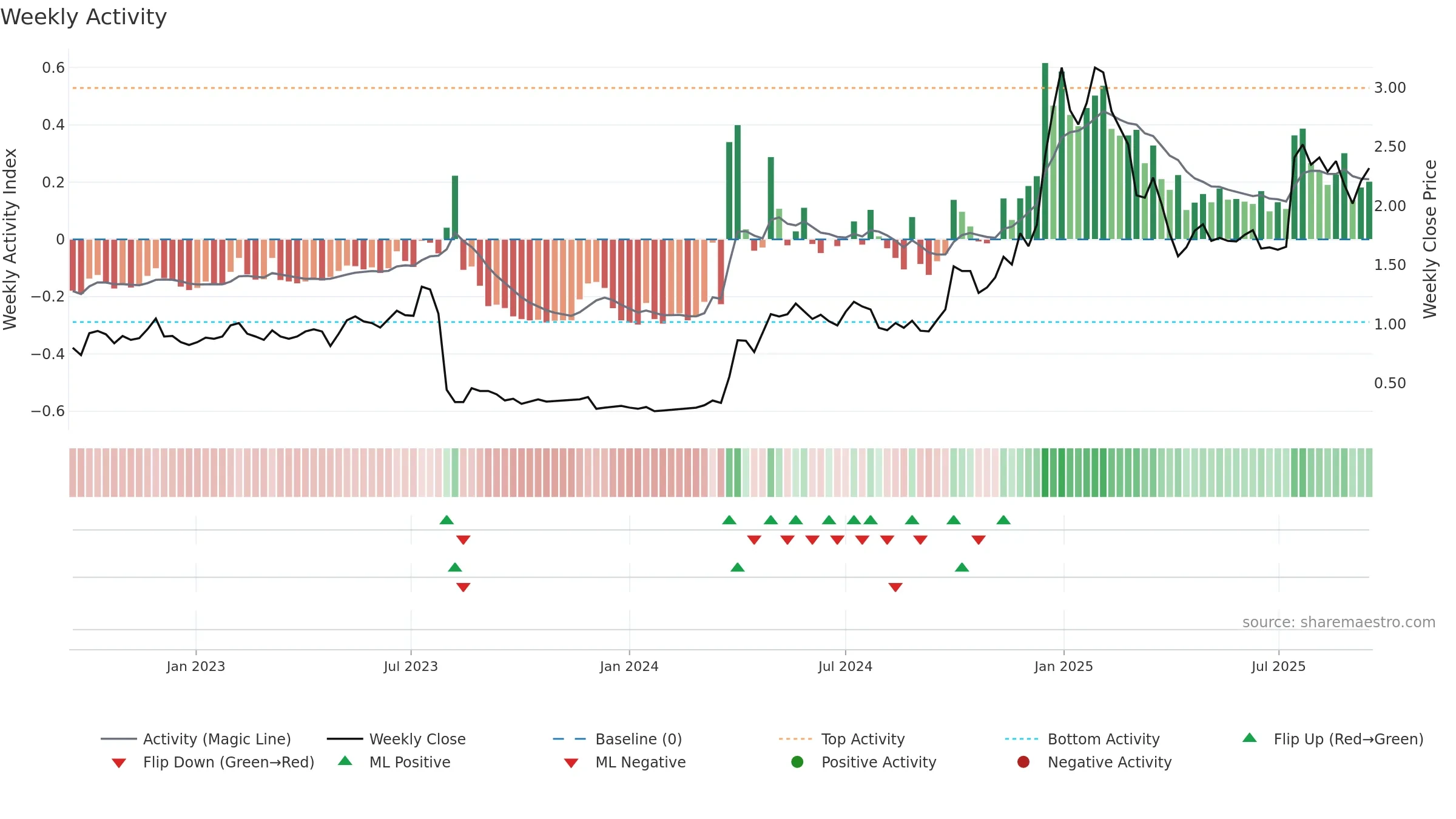Screen dimensions: 1456x819
Task: Click the Positive Activity green circle icon
Action: [797, 761]
